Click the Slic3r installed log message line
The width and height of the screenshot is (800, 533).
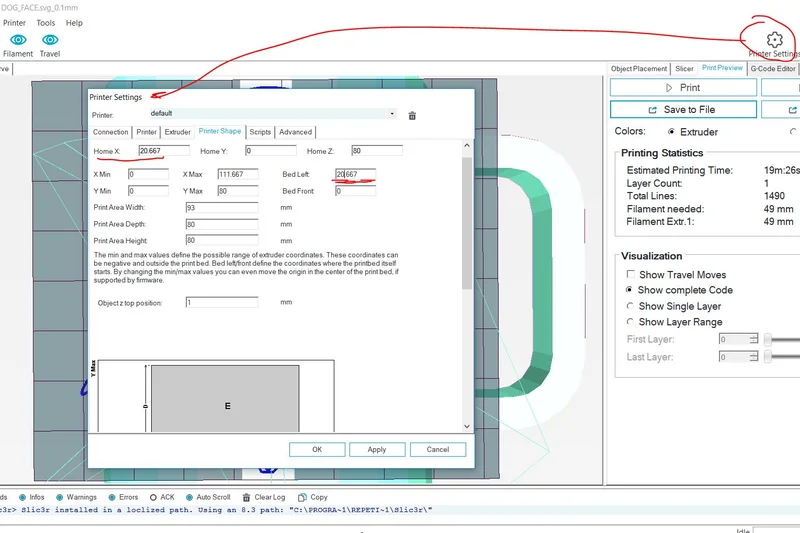[x=216, y=510]
